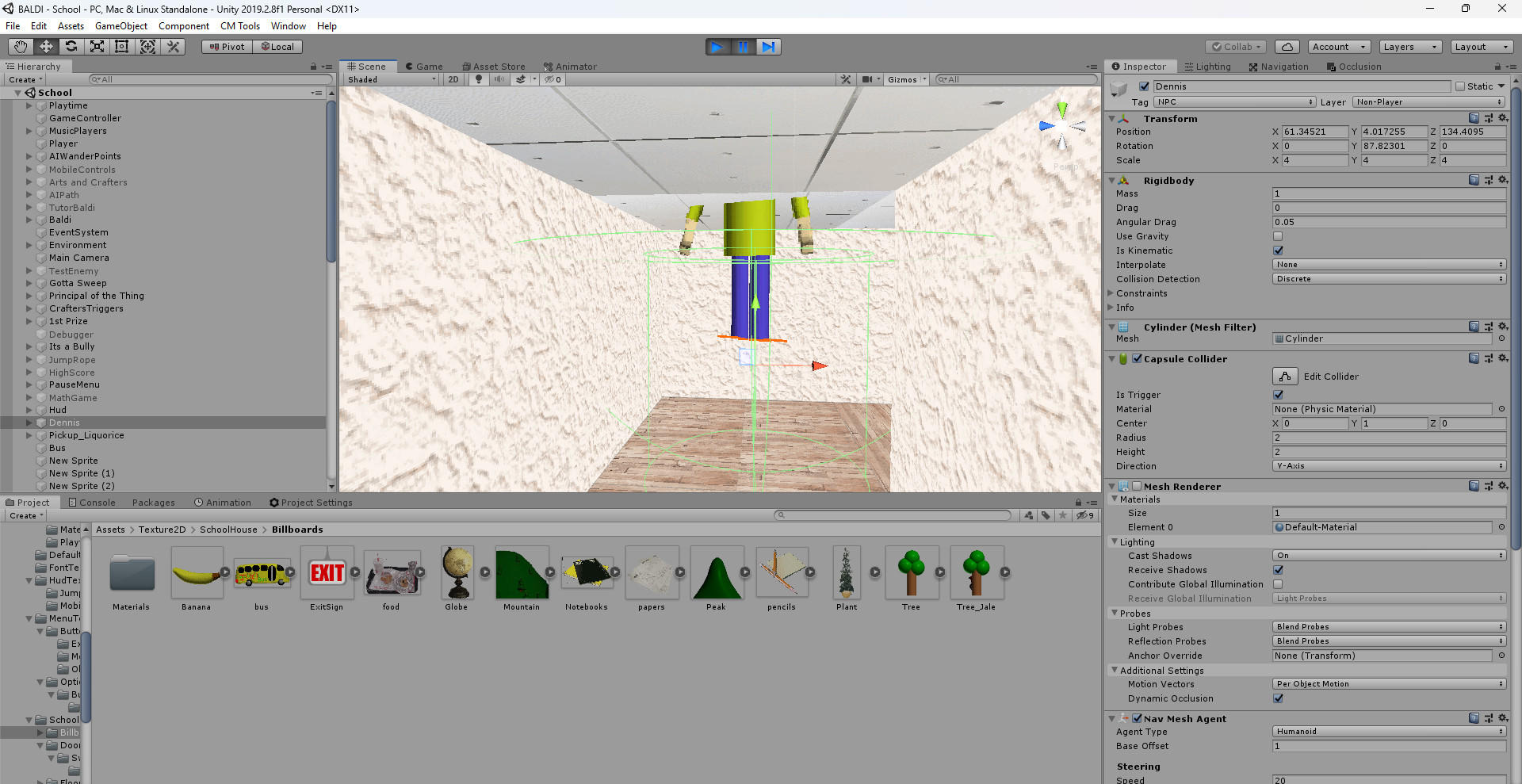Open the GameObject menu
1522x784 pixels.
[x=120, y=26]
